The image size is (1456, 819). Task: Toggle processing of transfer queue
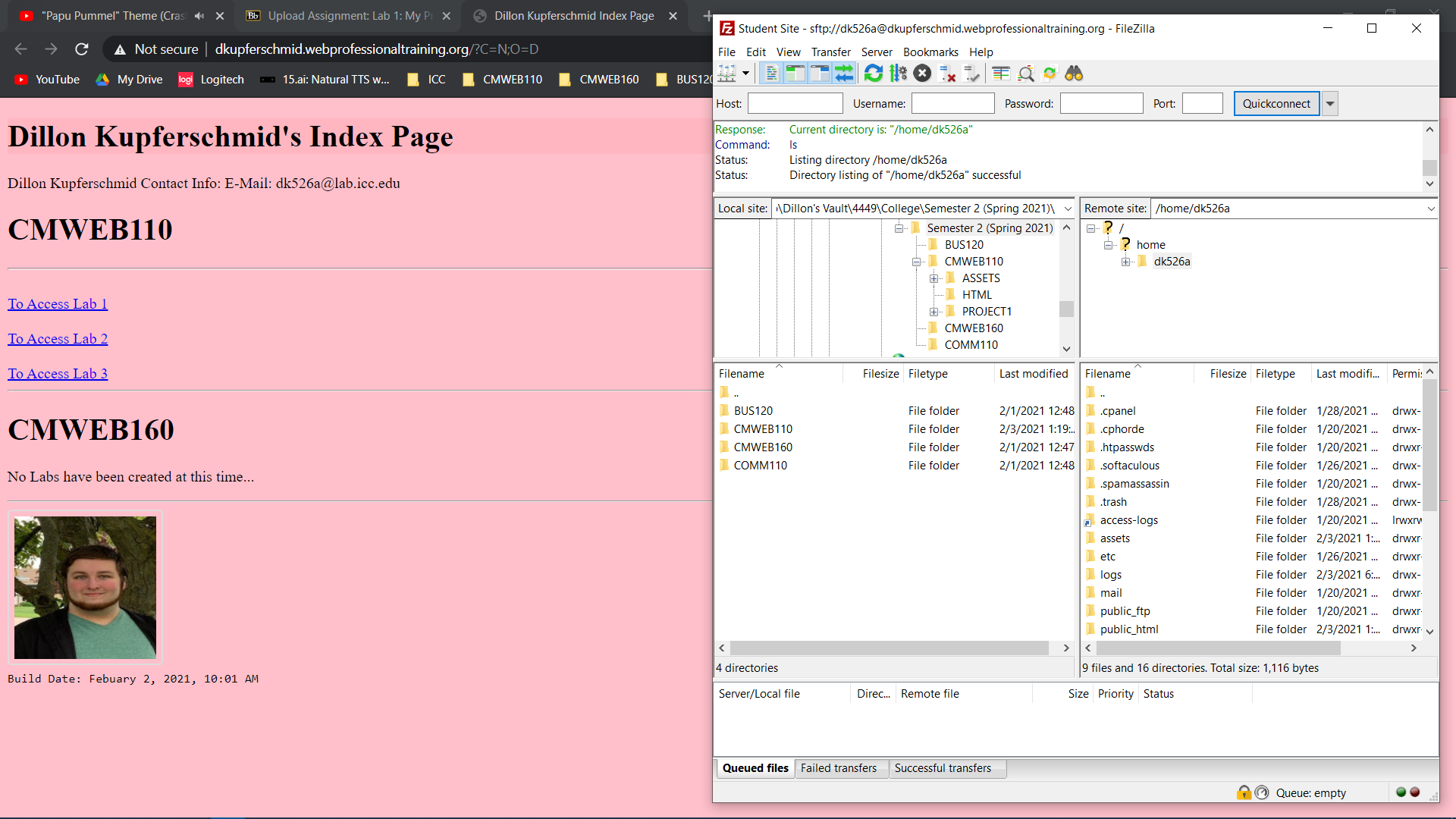[x=898, y=74]
